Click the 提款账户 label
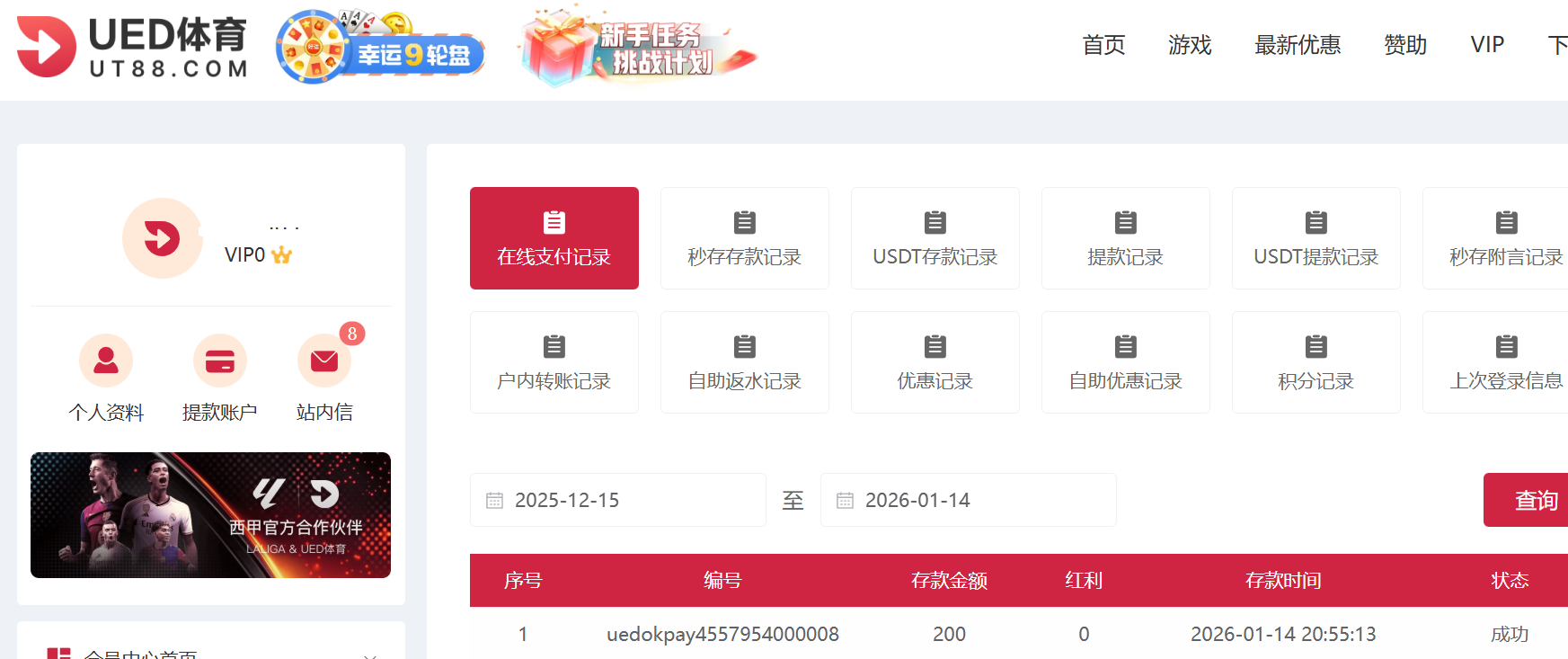1568x659 pixels. [x=220, y=412]
